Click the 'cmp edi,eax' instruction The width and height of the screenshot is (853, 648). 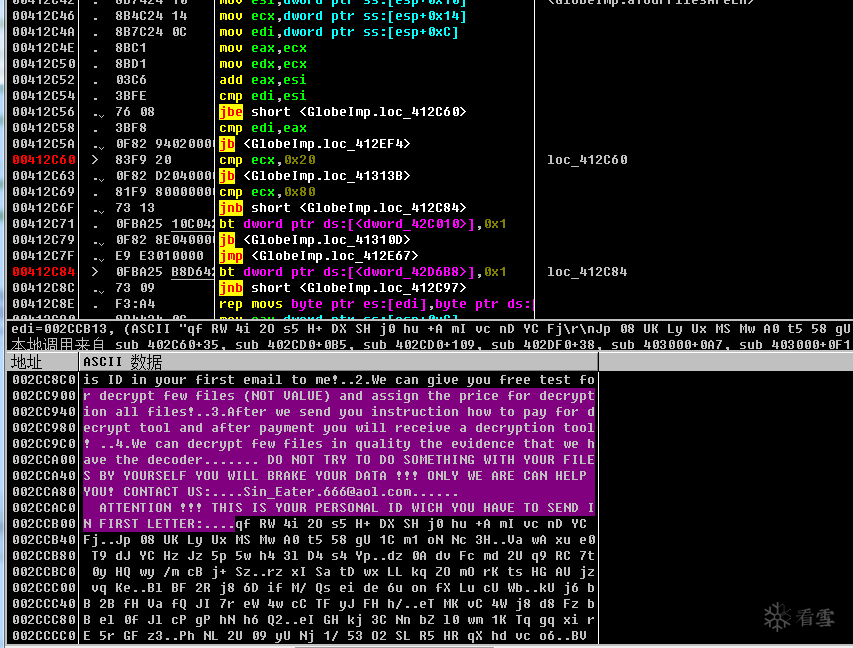263,128
